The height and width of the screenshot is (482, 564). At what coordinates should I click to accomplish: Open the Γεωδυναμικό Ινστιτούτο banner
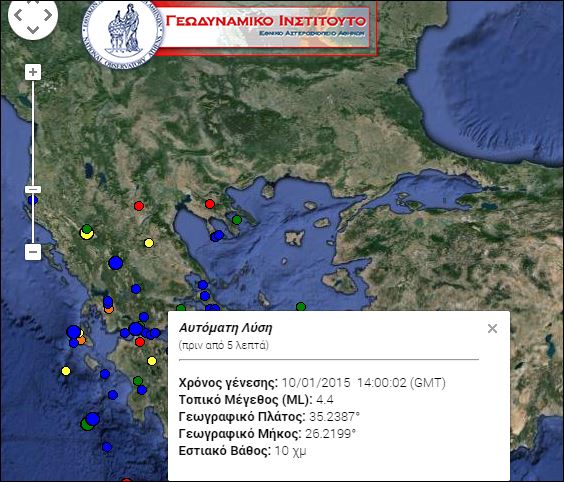coord(267,28)
